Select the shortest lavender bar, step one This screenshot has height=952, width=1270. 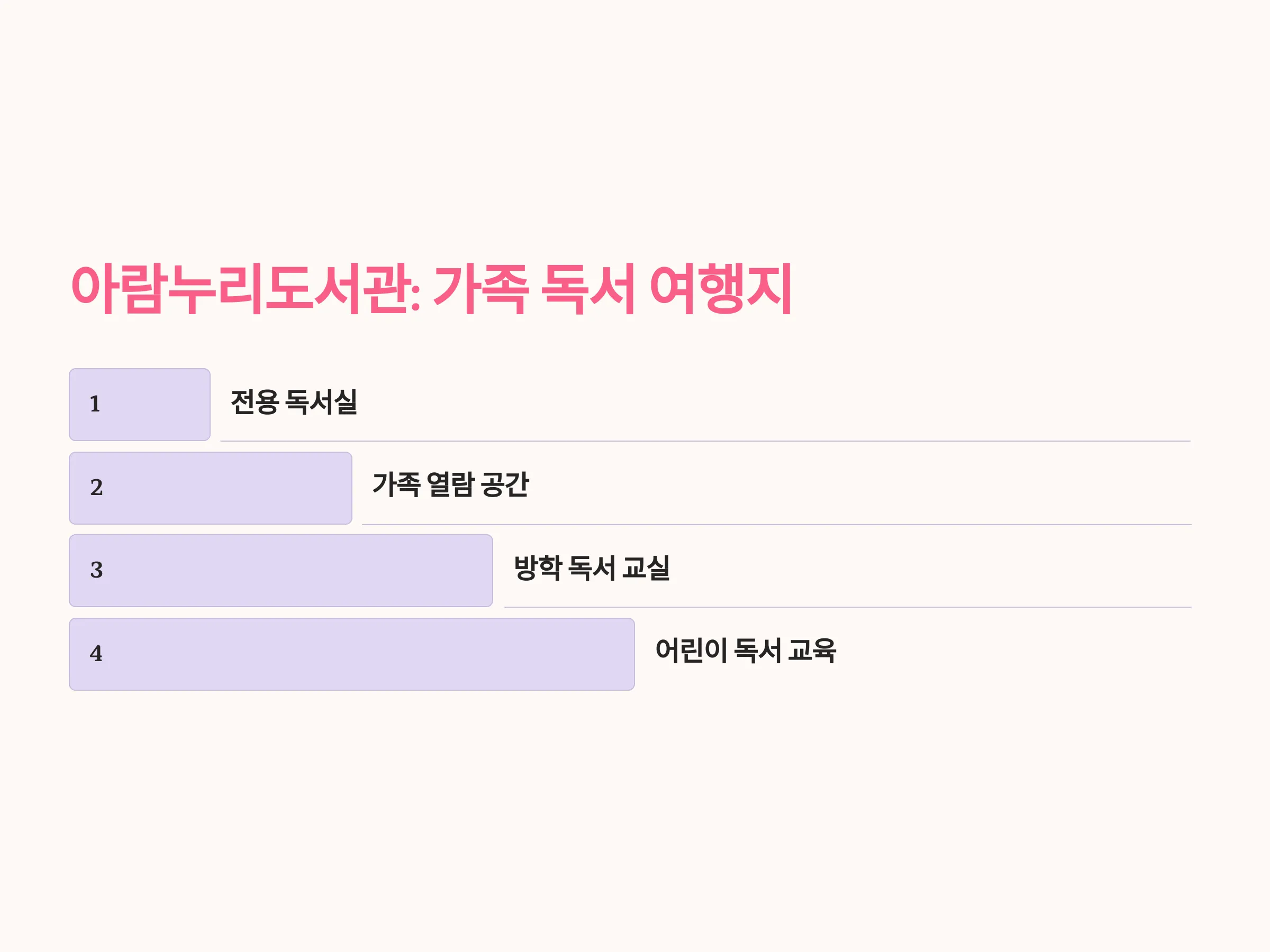[140, 405]
